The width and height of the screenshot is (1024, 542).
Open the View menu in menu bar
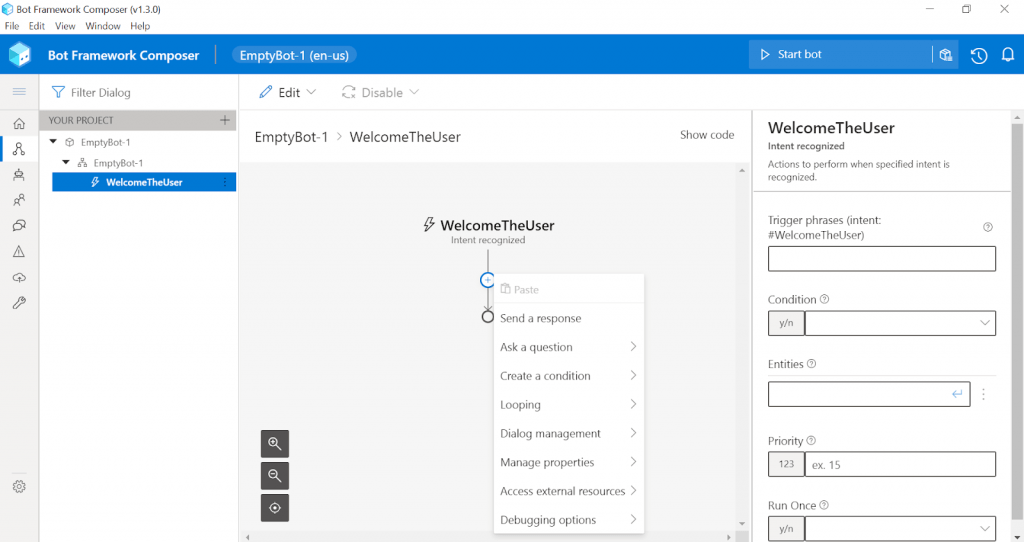pos(65,26)
